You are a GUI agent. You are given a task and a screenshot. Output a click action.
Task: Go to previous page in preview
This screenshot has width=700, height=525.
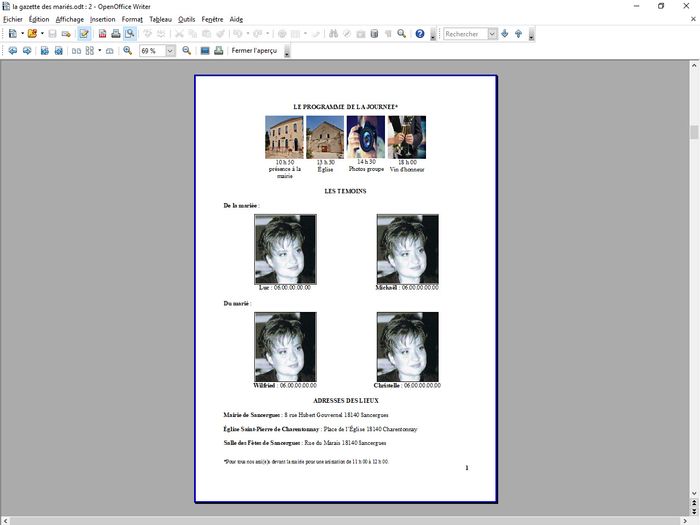point(13,51)
